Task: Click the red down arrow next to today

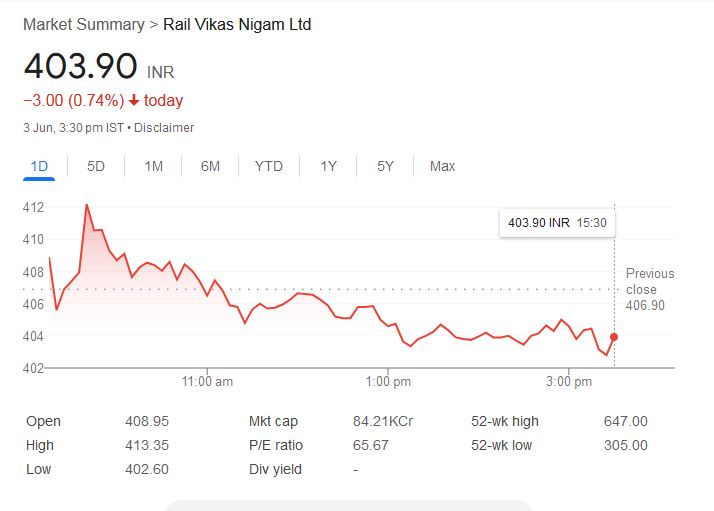Action: (134, 101)
